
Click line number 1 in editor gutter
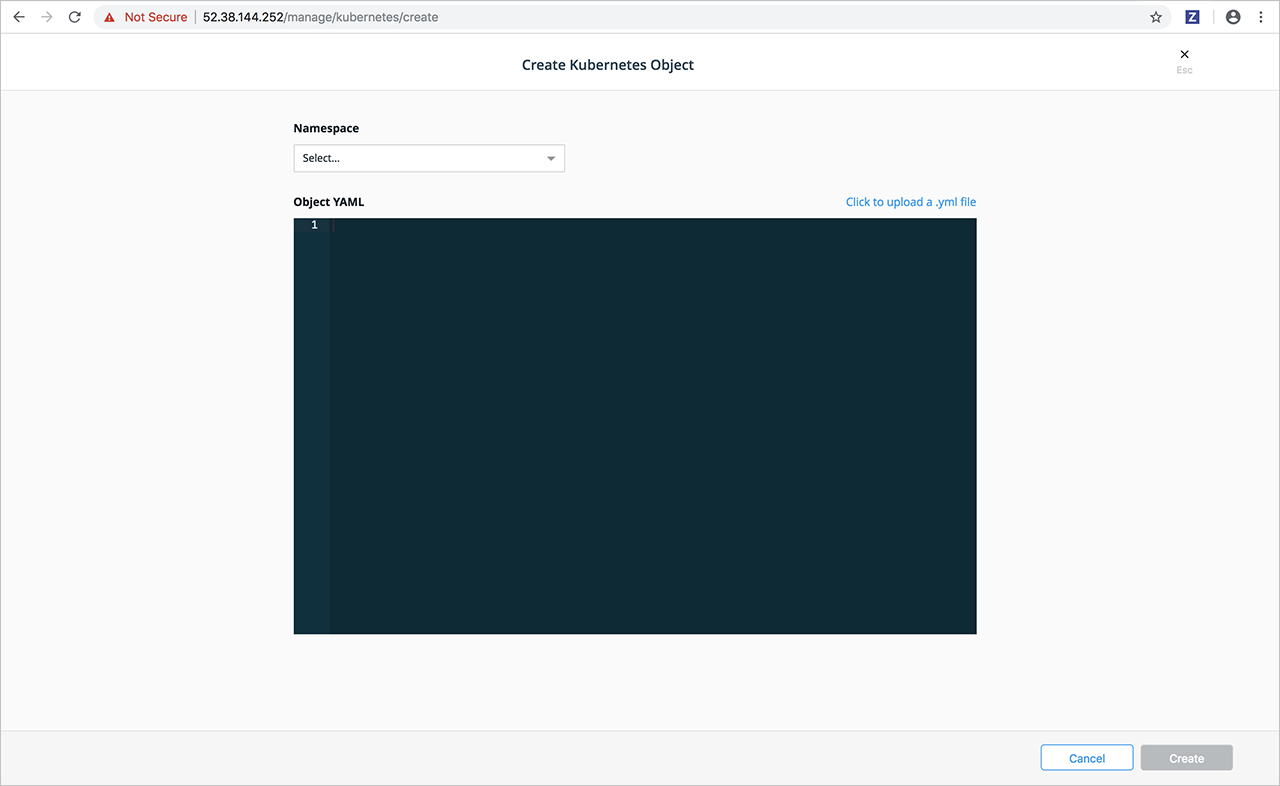tap(314, 225)
